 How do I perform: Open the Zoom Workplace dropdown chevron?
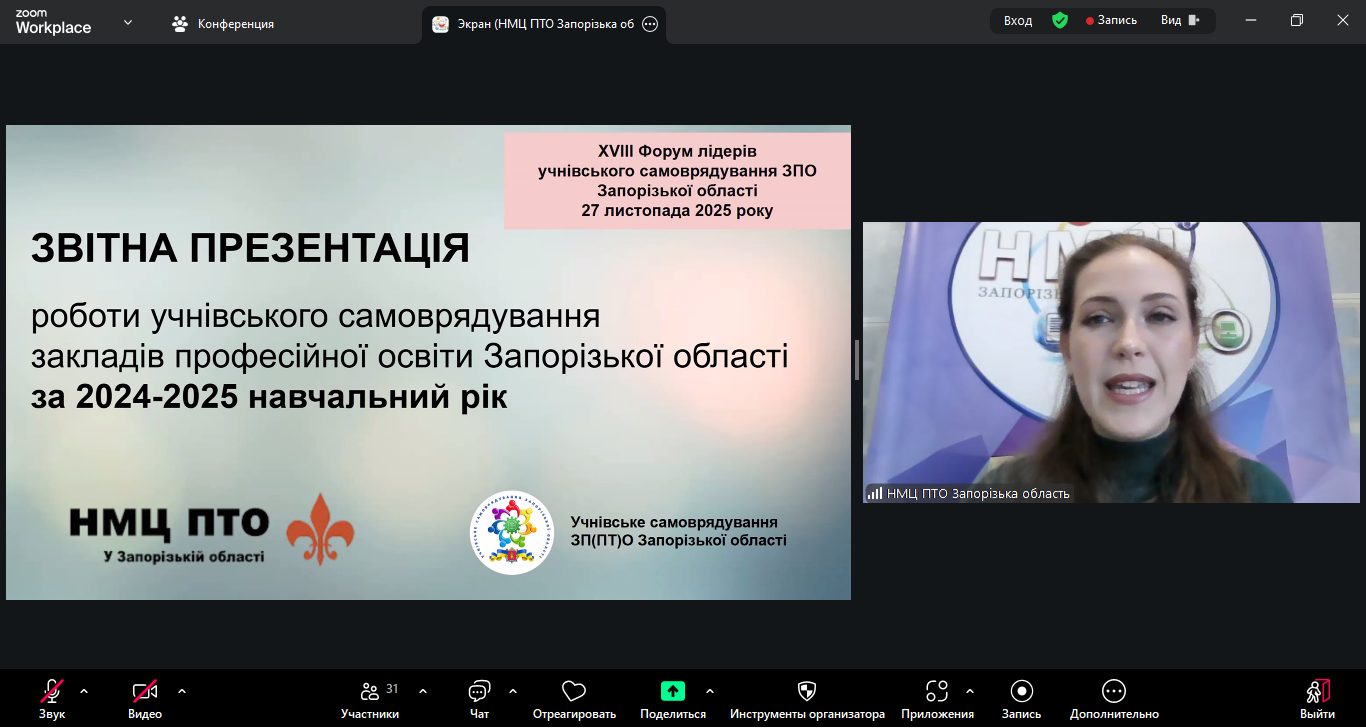128,22
